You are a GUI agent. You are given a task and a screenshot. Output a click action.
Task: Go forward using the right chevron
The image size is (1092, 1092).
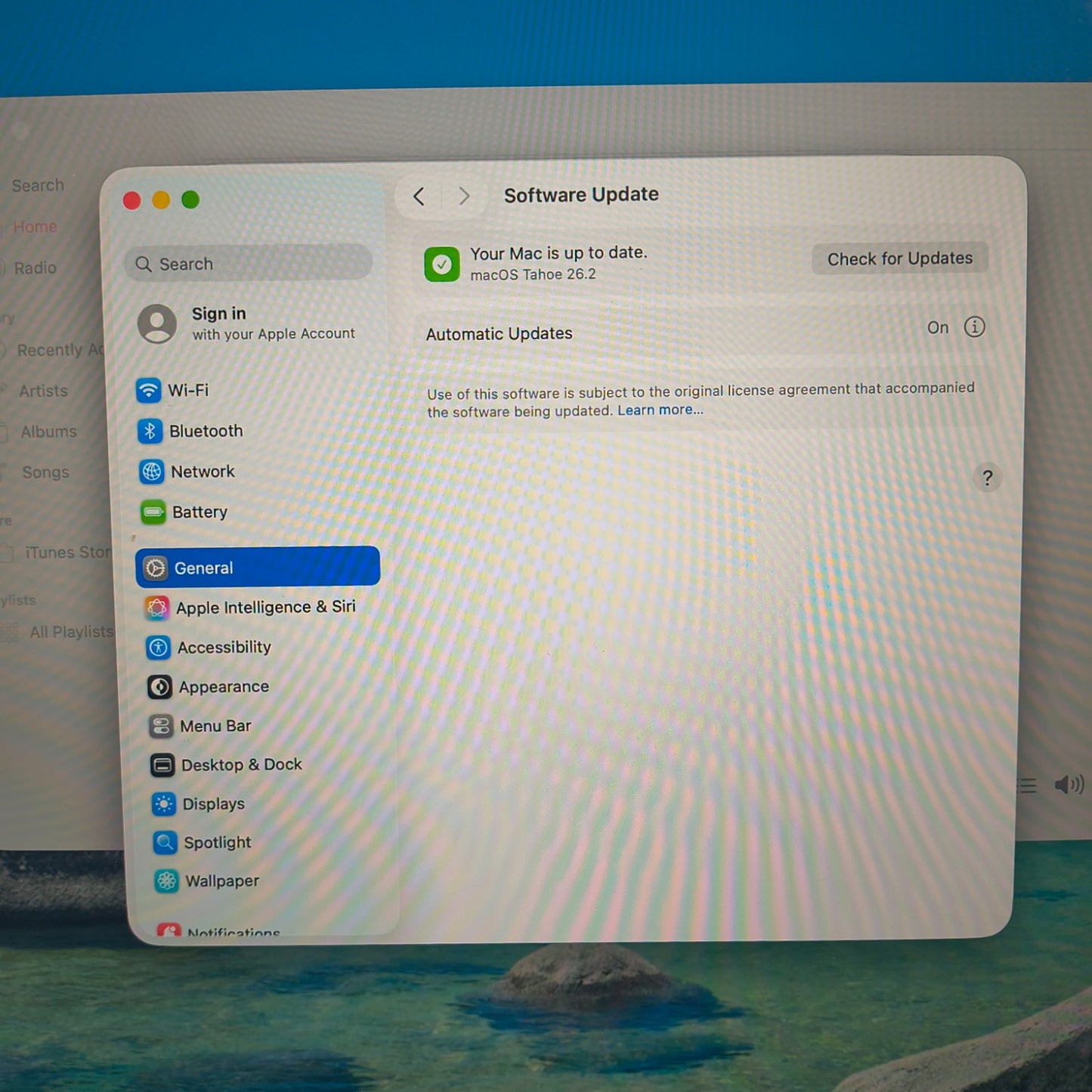tap(464, 196)
